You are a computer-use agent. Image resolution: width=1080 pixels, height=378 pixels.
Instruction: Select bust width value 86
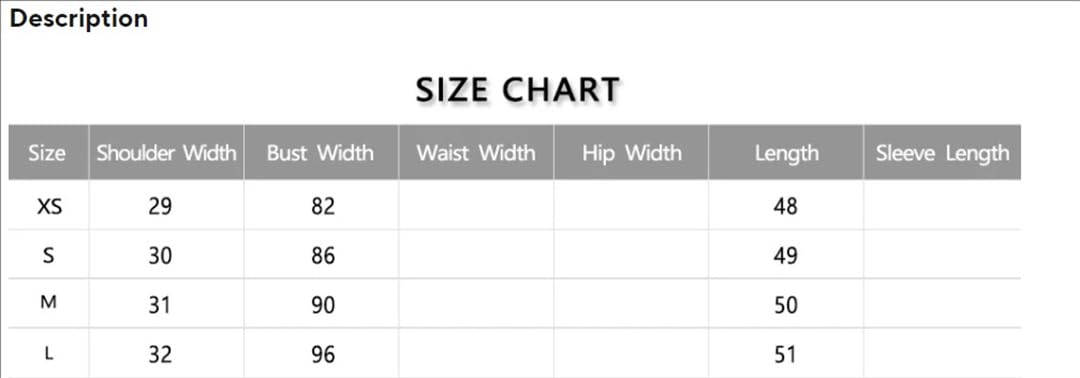[x=322, y=256]
